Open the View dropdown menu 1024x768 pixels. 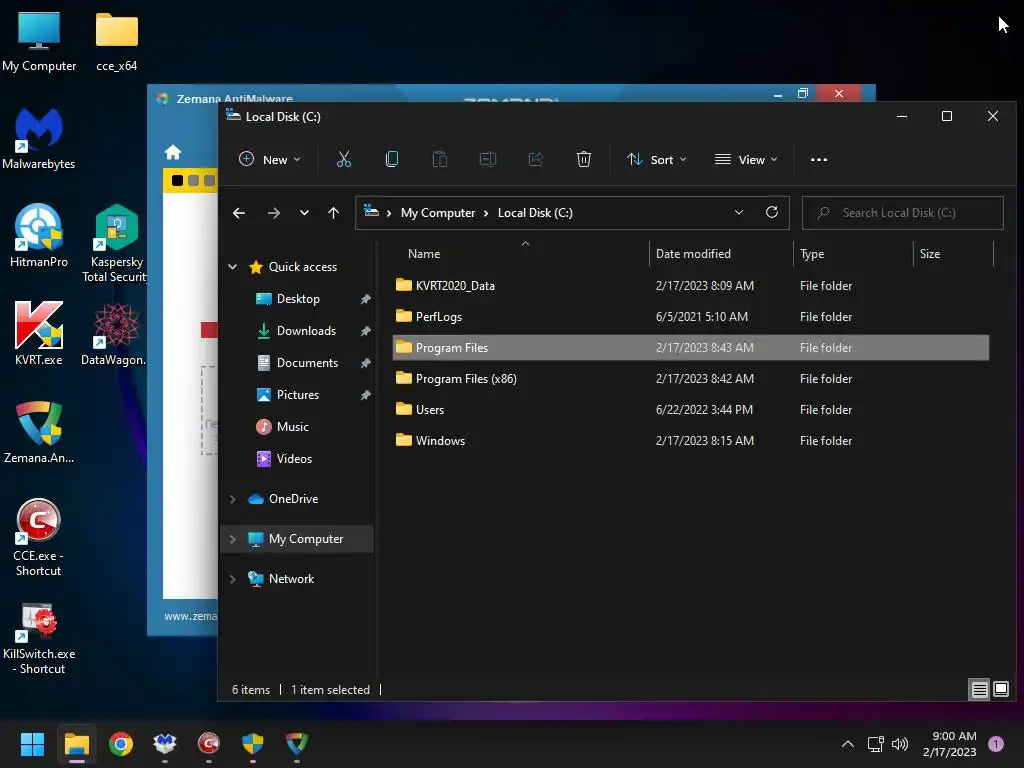[x=746, y=159]
